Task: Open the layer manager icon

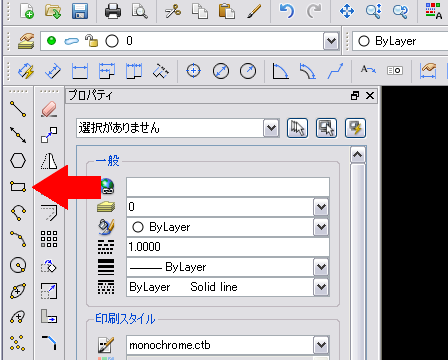Action: [26, 41]
